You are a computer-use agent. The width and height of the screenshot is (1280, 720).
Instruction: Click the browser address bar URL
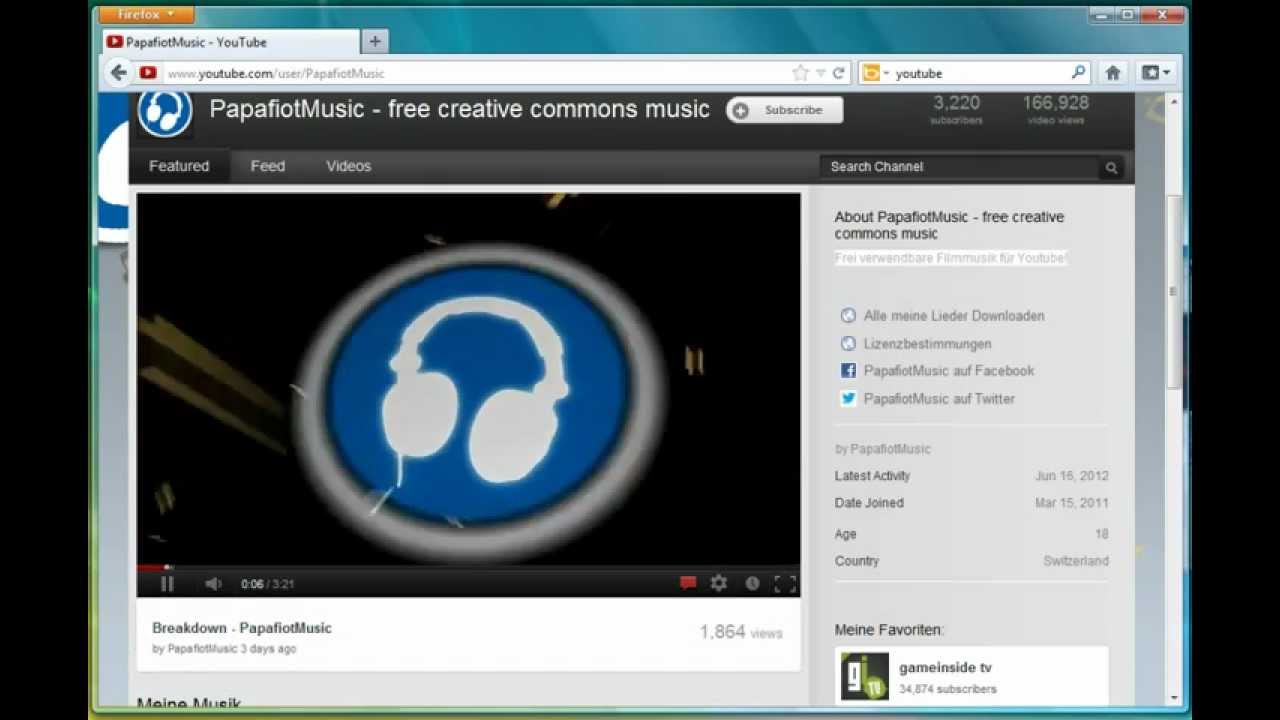[x=275, y=74]
